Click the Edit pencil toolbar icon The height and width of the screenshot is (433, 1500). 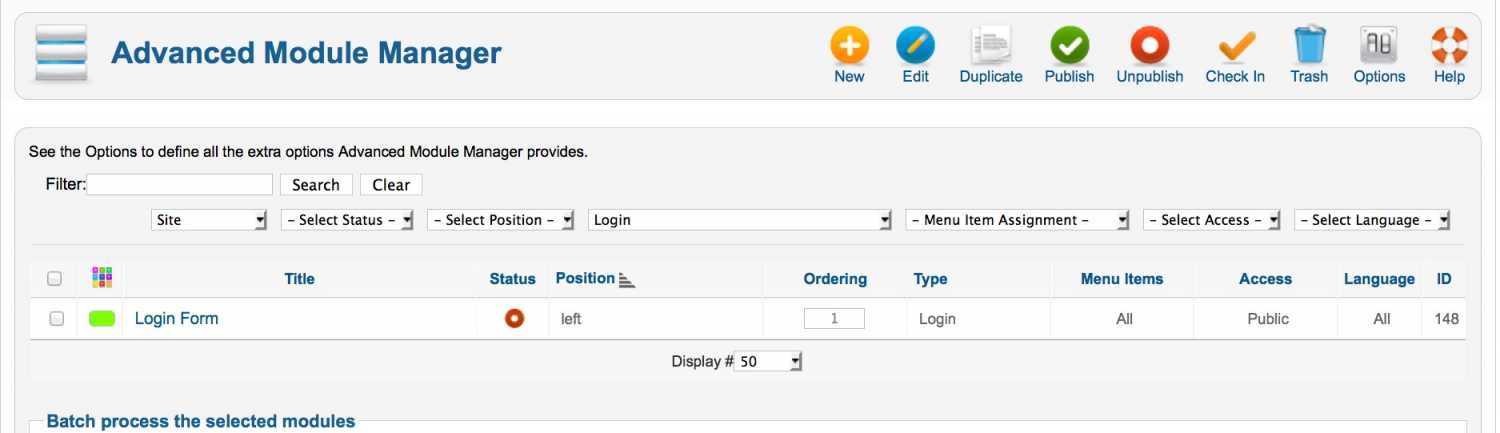pos(915,46)
